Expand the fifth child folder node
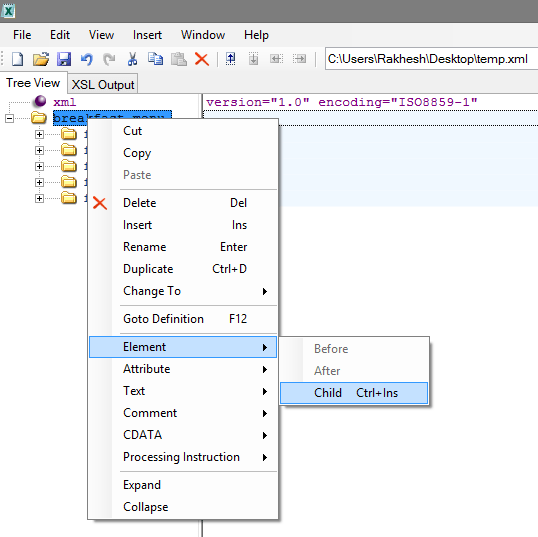The image size is (538, 537). (39, 198)
